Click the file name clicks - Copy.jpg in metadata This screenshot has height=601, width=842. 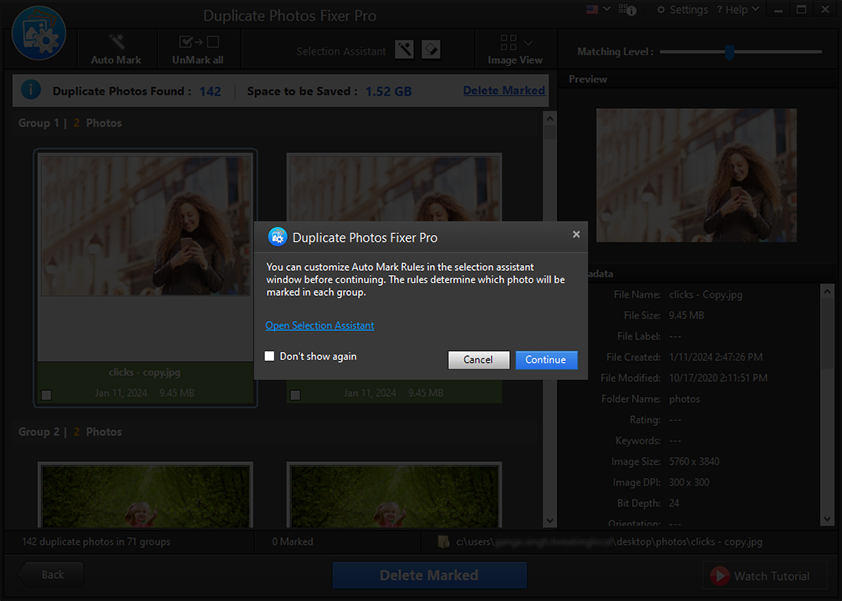click(706, 294)
